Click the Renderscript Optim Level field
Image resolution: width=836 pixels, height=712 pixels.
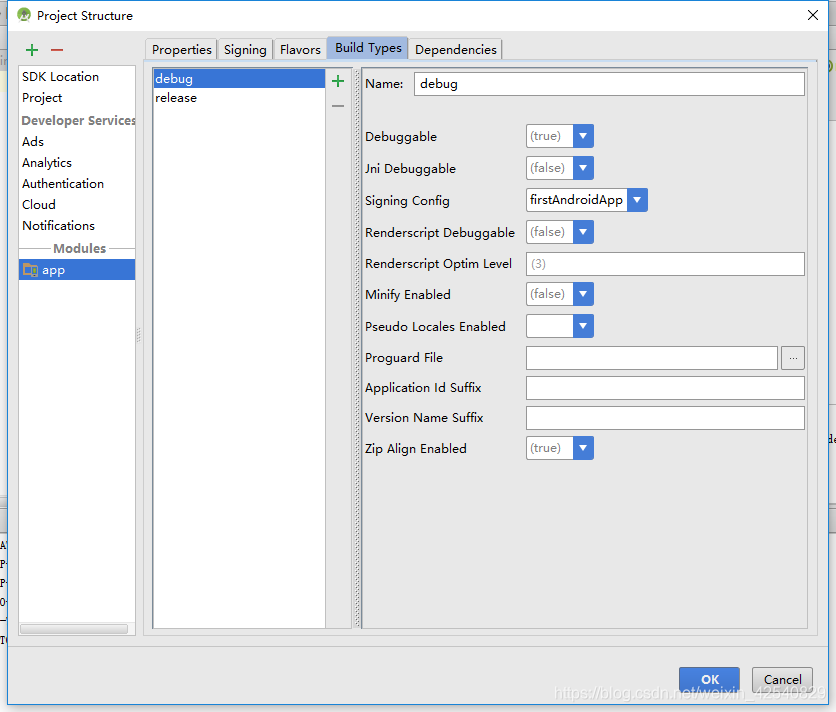[x=665, y=264]
